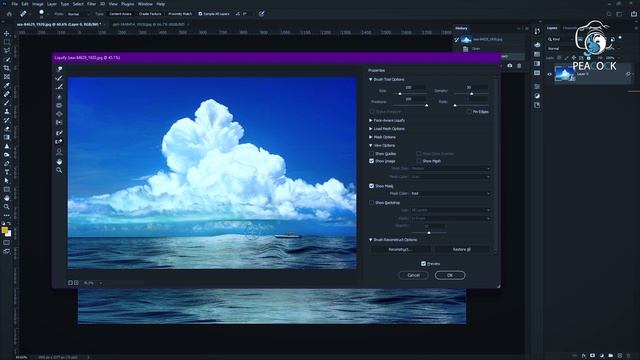Click the foreground color swatch
The height and width of the screenshot is (360, 640).
(x=5, y=230)
